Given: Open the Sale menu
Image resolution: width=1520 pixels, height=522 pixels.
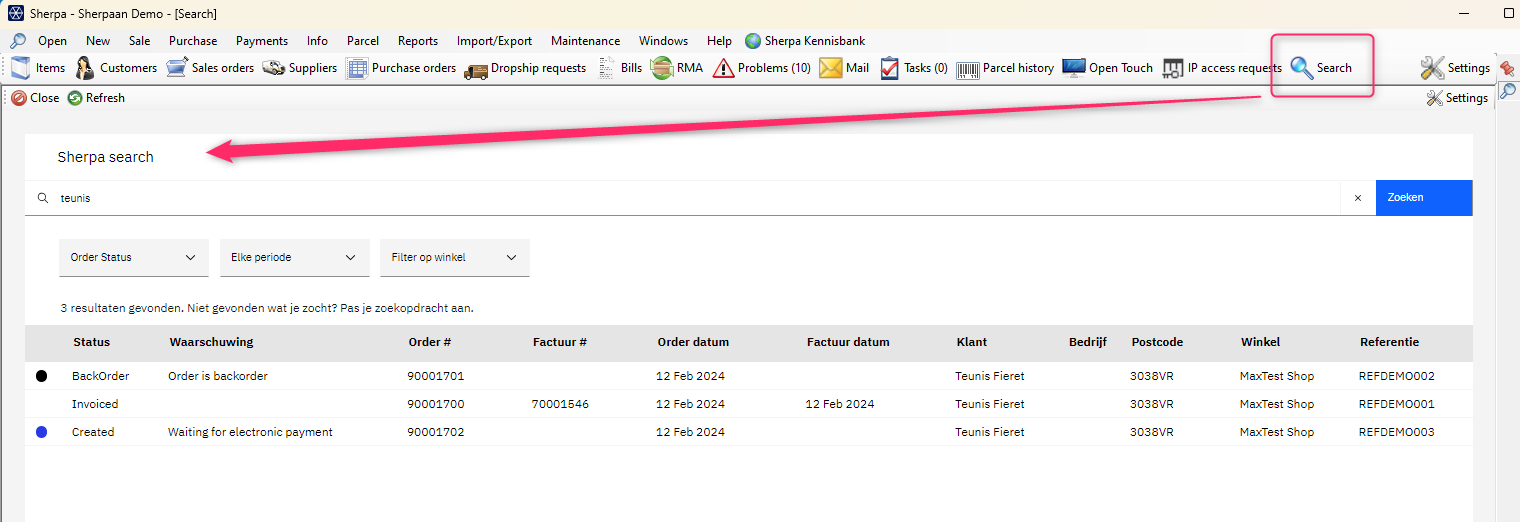Looking at the screenshot, I should pyautogui.click(x=140, y=41).
